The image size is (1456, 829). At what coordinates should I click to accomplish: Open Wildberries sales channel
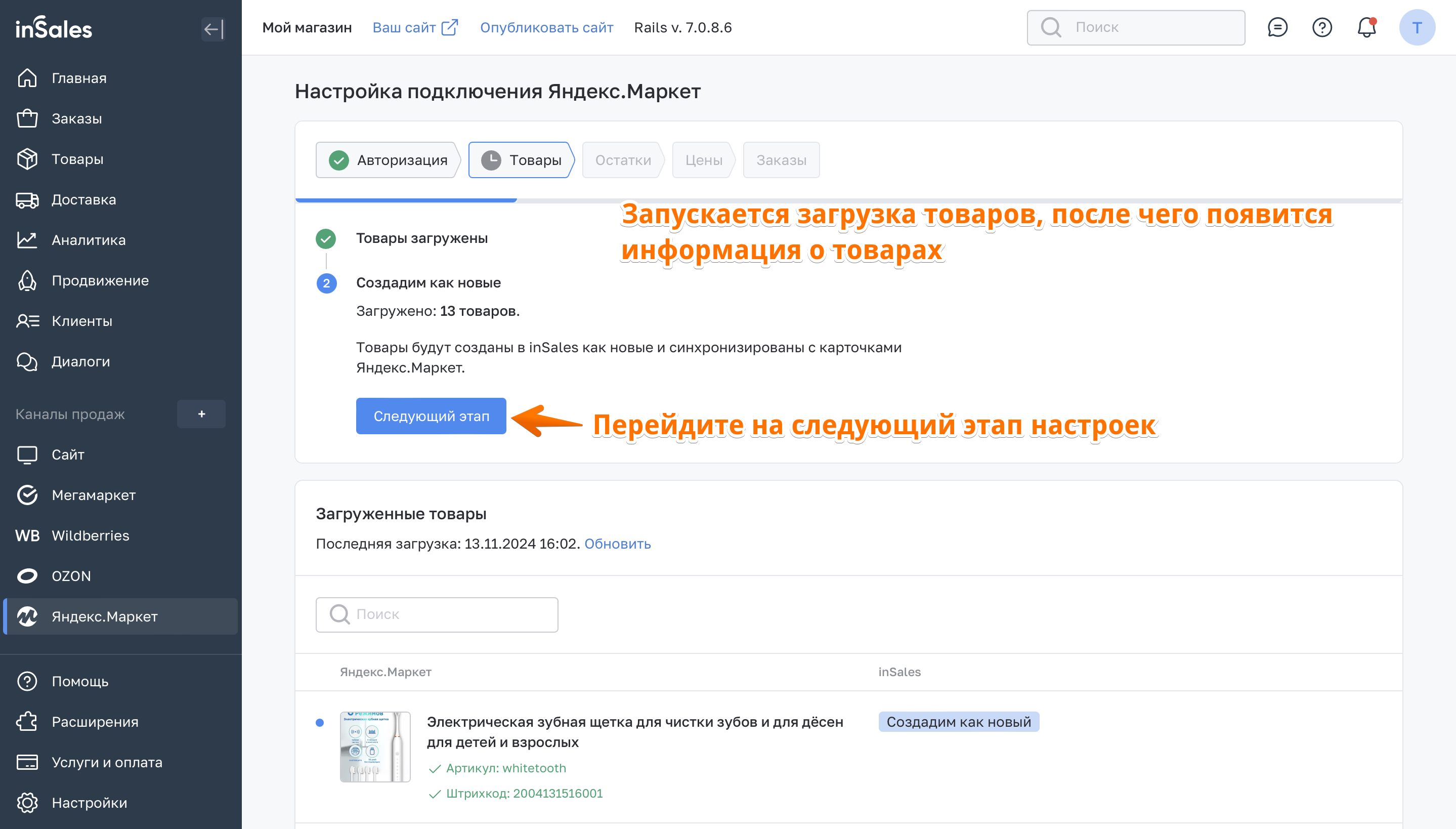point(90,536)
